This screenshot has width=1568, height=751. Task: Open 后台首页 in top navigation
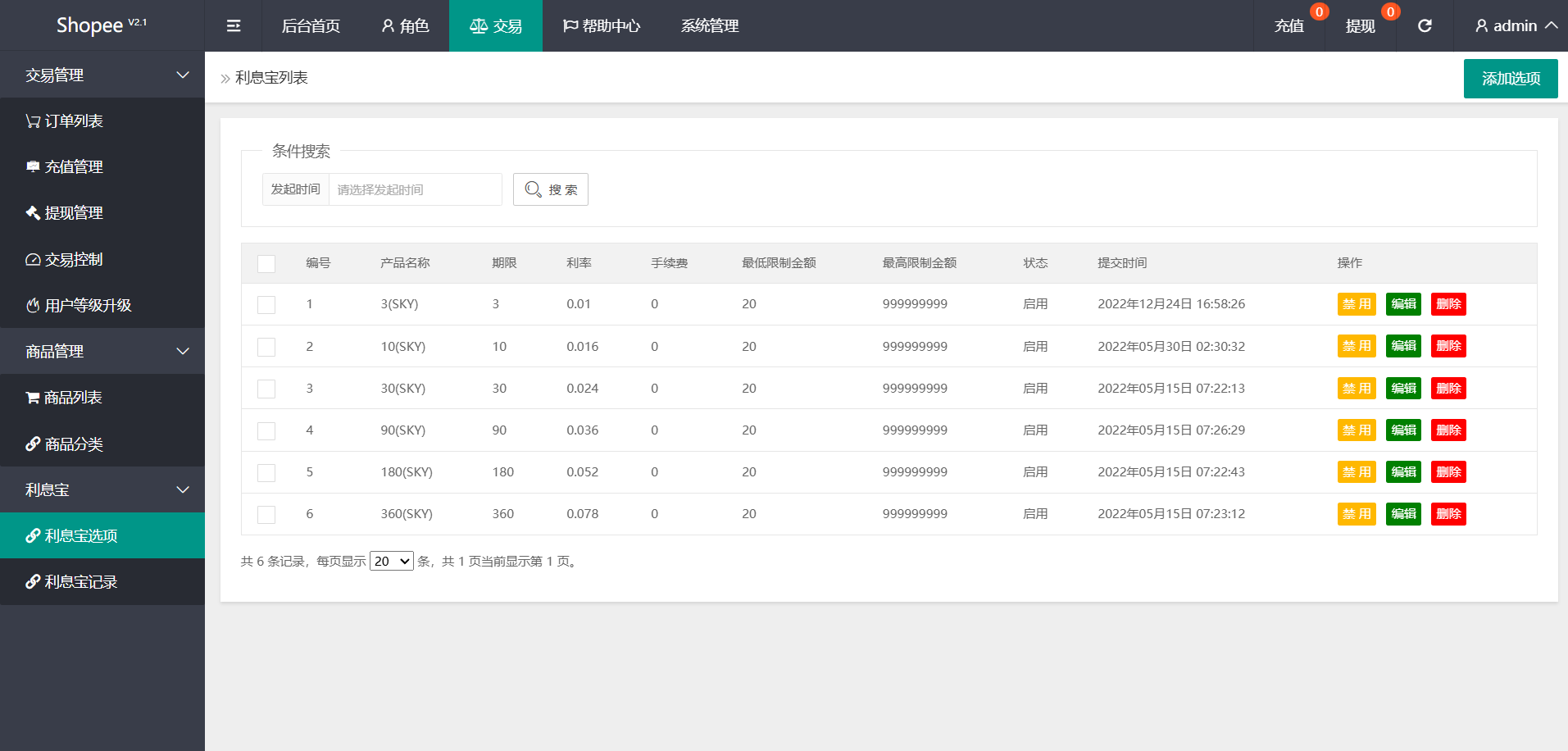tap(311, 26)
